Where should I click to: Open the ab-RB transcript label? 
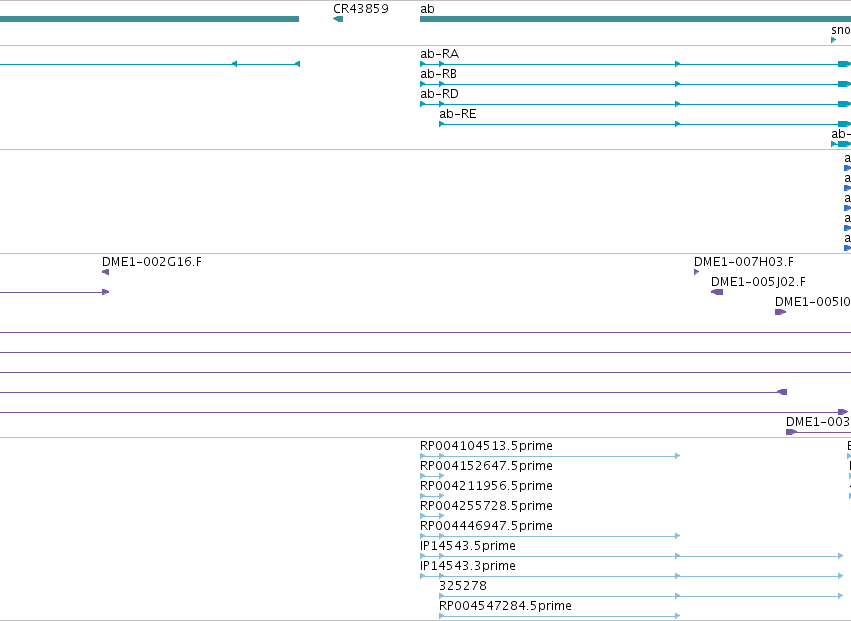pos(439,74)
